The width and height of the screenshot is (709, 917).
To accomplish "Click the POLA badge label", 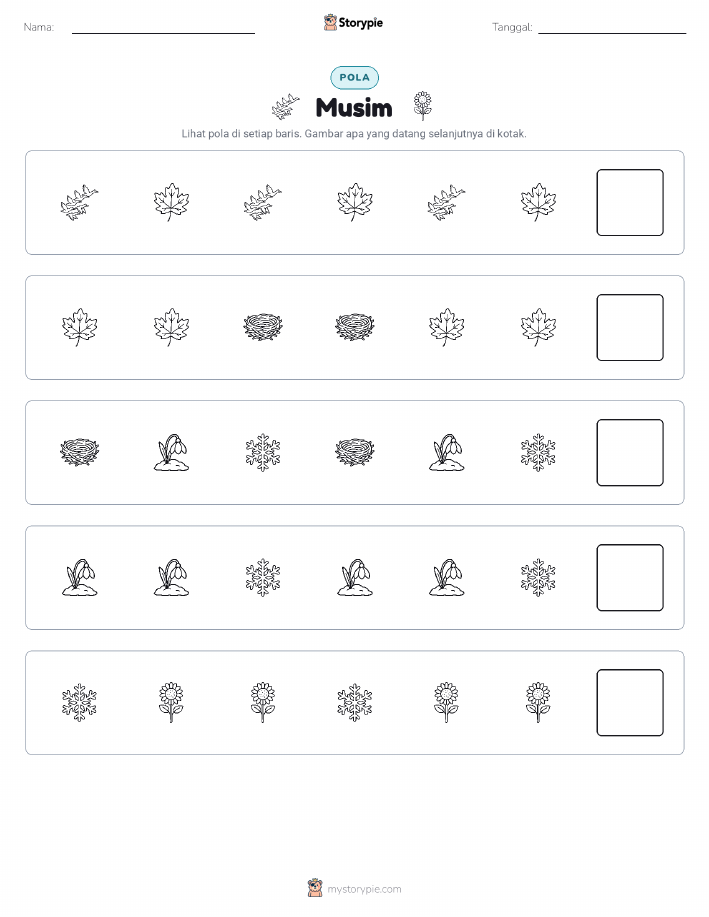I will 354,77.
